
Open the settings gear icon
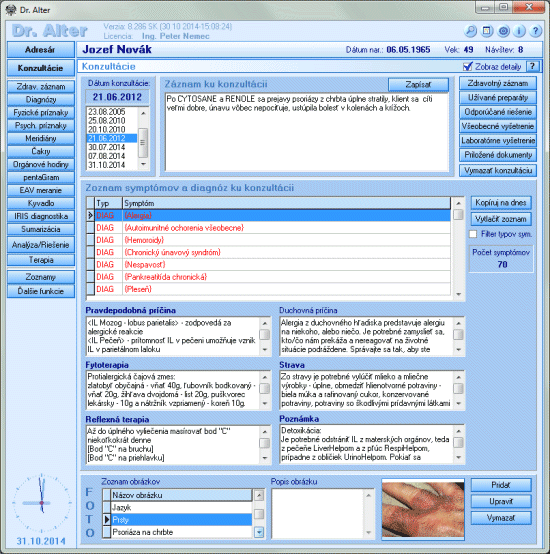503,31
